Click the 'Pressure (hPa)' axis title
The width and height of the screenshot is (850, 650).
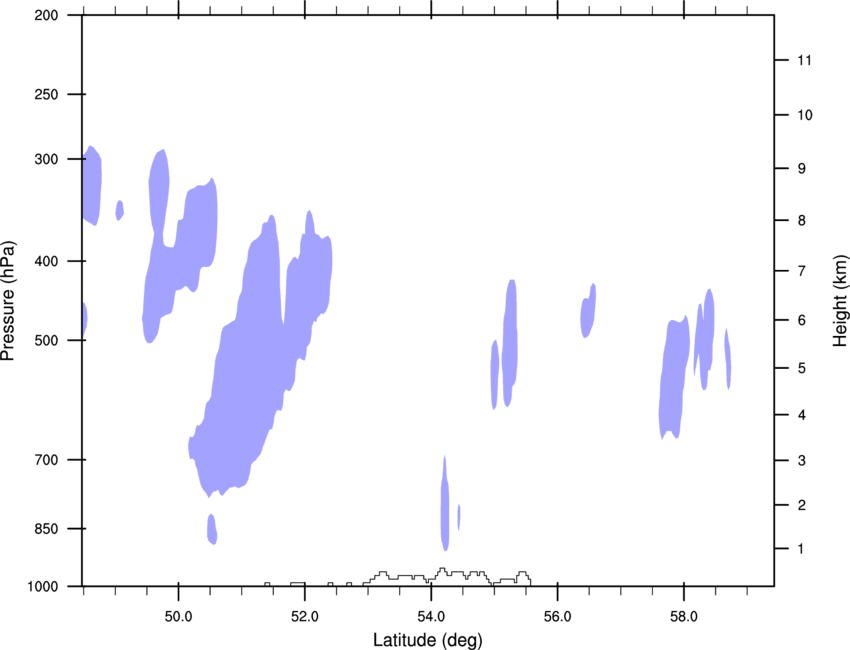click(x=8, y=301)
